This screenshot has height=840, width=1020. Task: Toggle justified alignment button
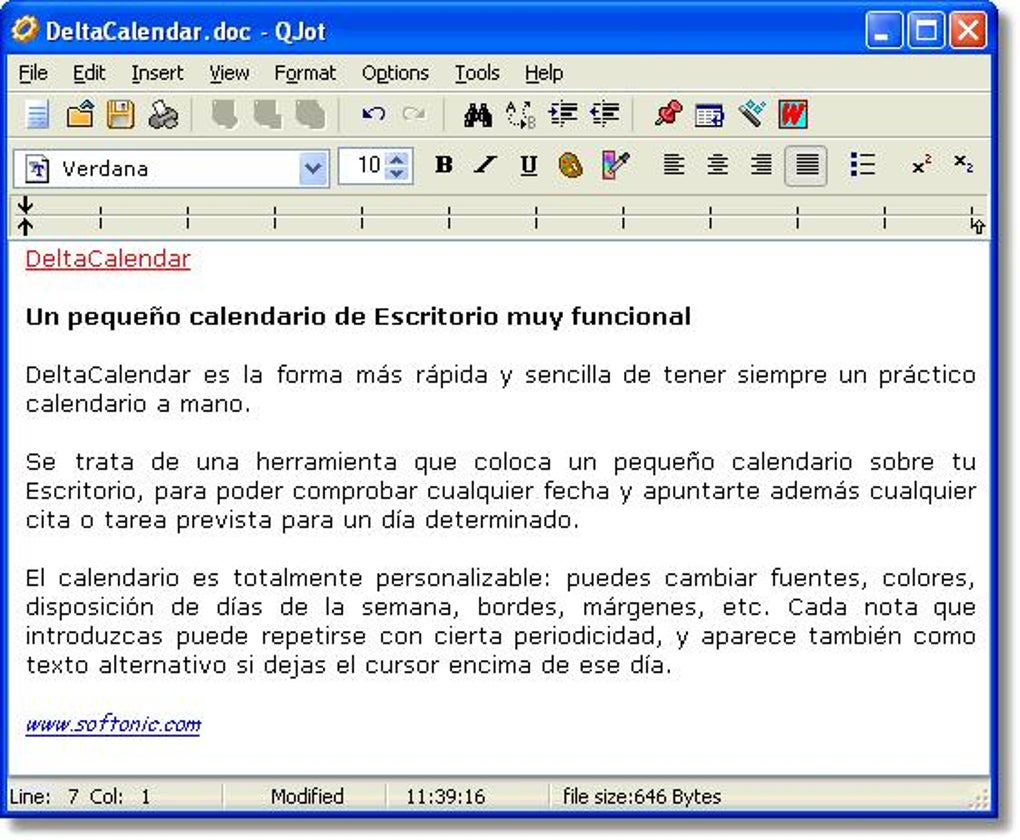click(807, 165)
